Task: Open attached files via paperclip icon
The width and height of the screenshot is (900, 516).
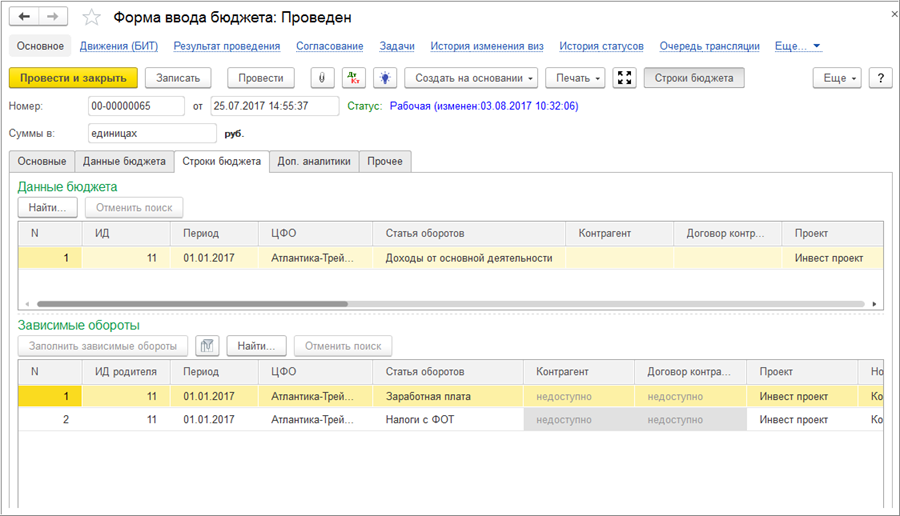Action: pyautogui.click(x=323, y=78)
